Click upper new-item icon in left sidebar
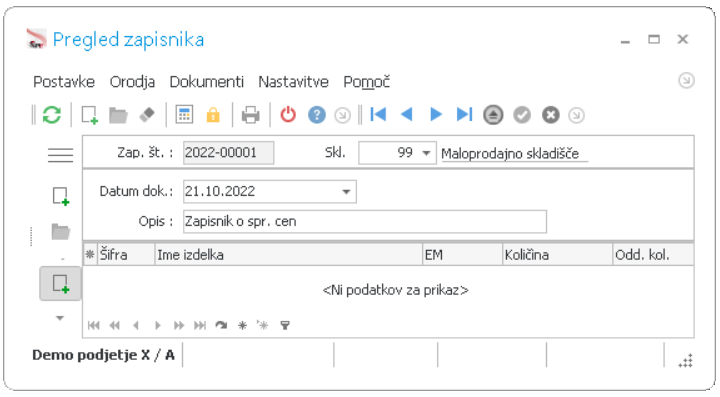The height and width of the screenshot is (397, 720). pos(61,196)
